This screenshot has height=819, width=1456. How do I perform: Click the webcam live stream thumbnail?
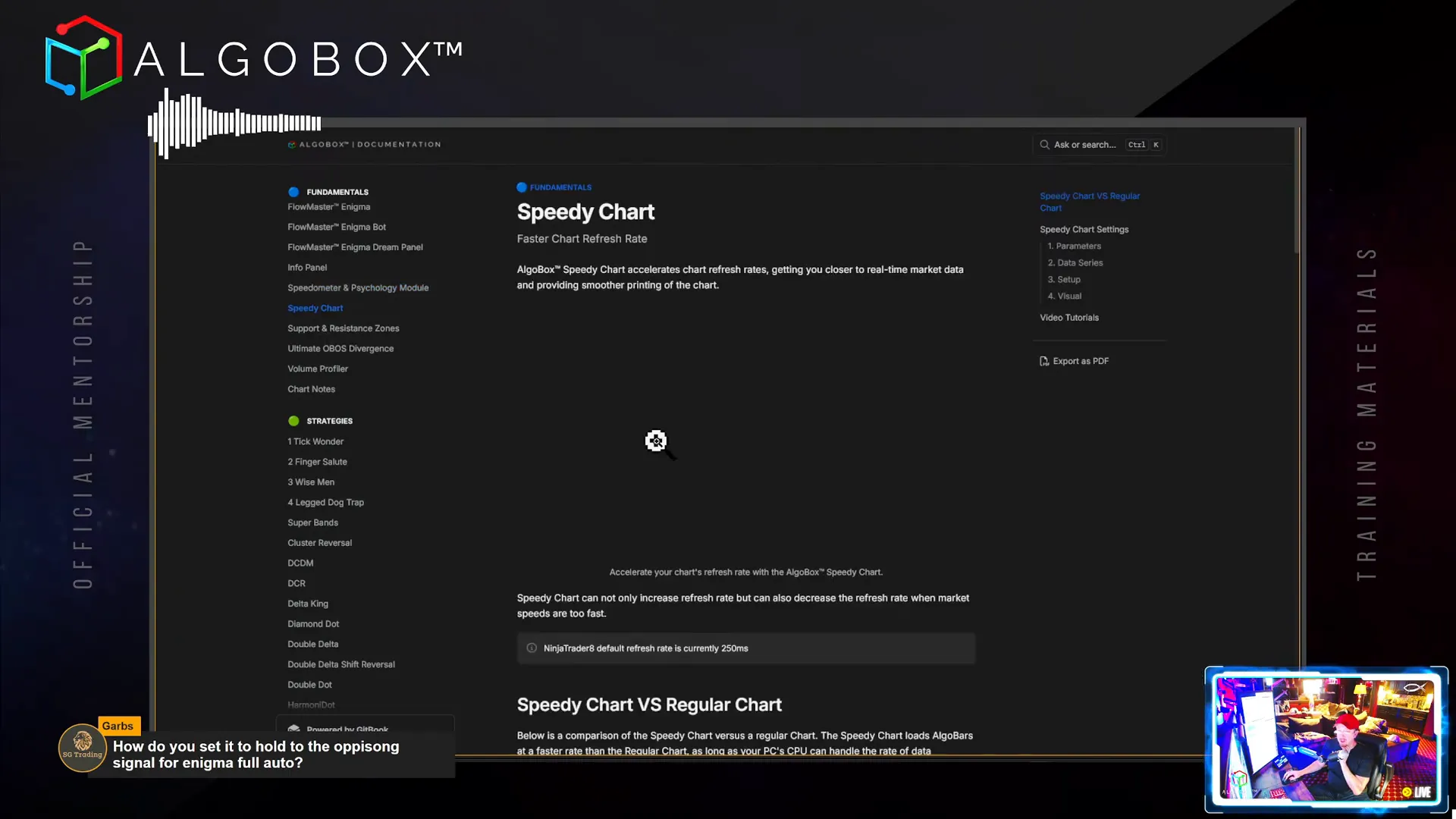click(x=1326, y=739)
